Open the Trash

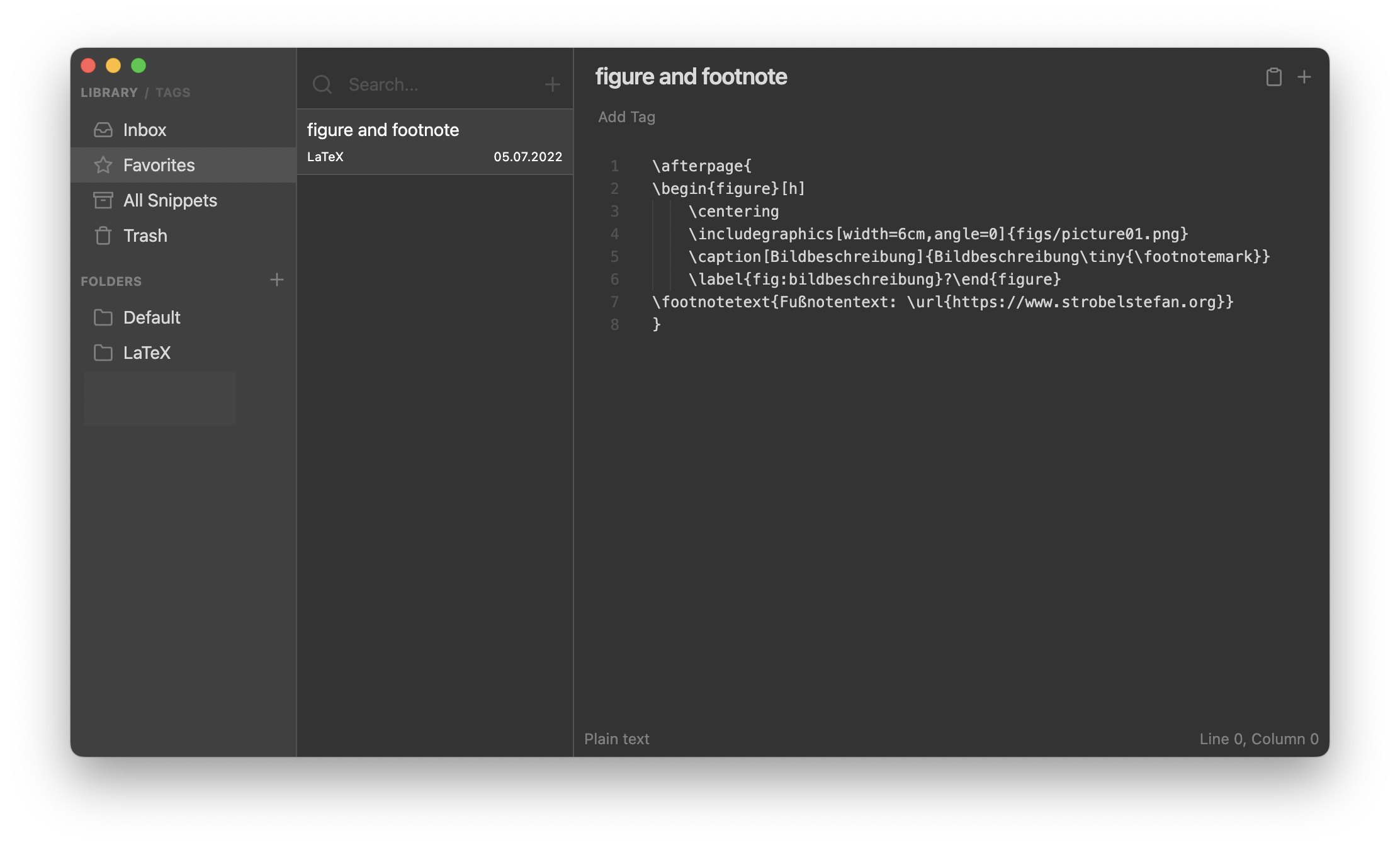pyautogui.click(x=145, y=235)
